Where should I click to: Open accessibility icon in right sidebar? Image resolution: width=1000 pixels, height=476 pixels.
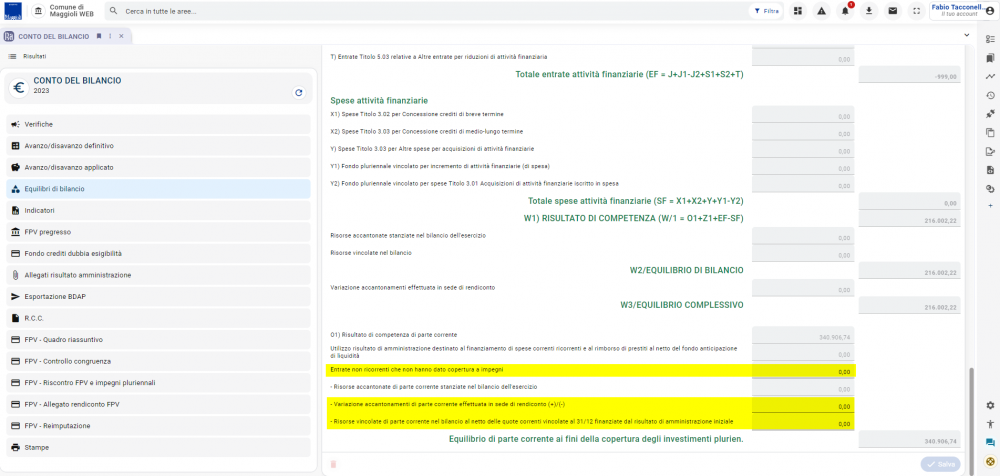click(990, 424)
